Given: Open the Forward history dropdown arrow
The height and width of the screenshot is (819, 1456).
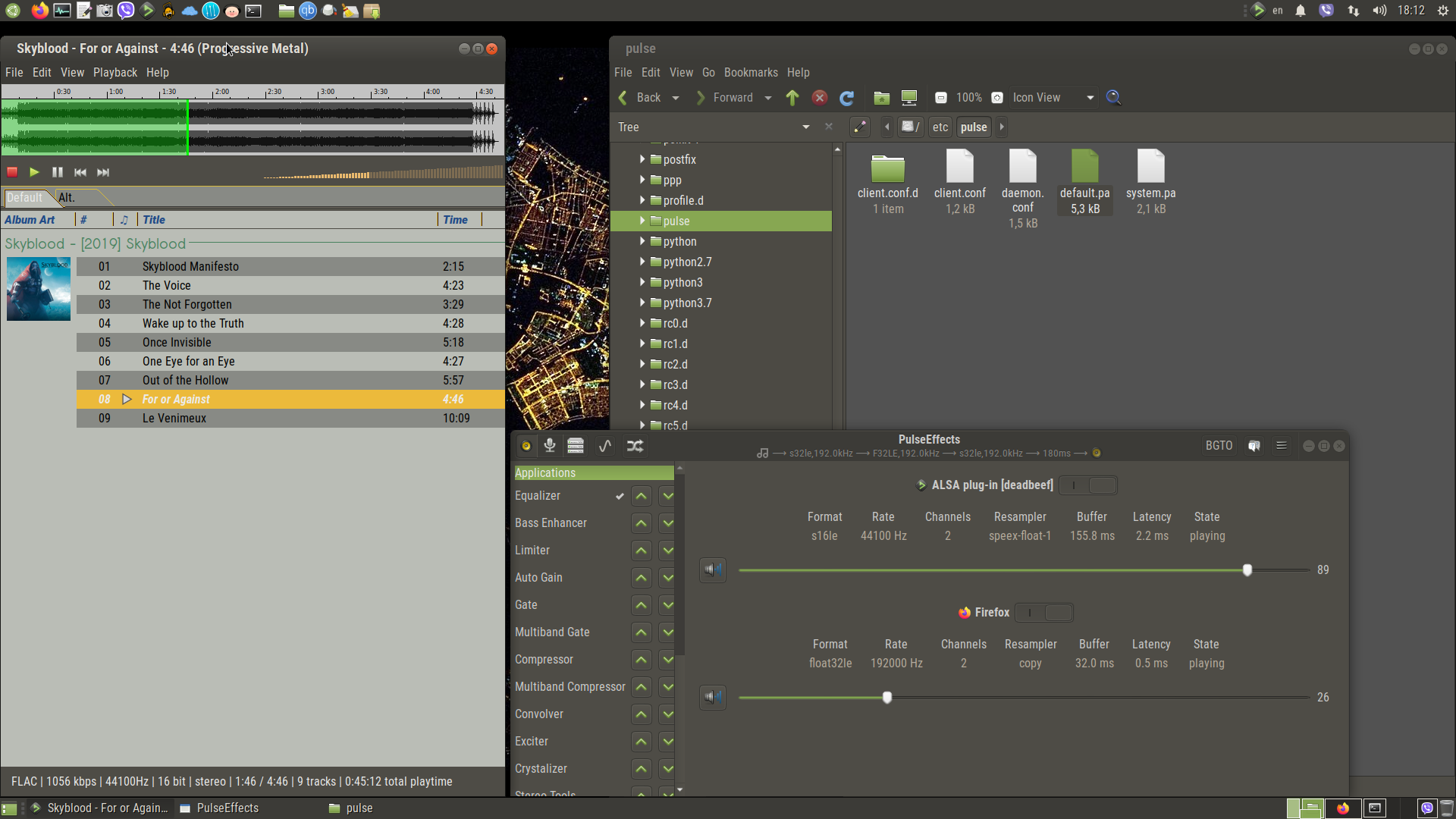Looking at the screenshot, I should click(x=768, y=98).
